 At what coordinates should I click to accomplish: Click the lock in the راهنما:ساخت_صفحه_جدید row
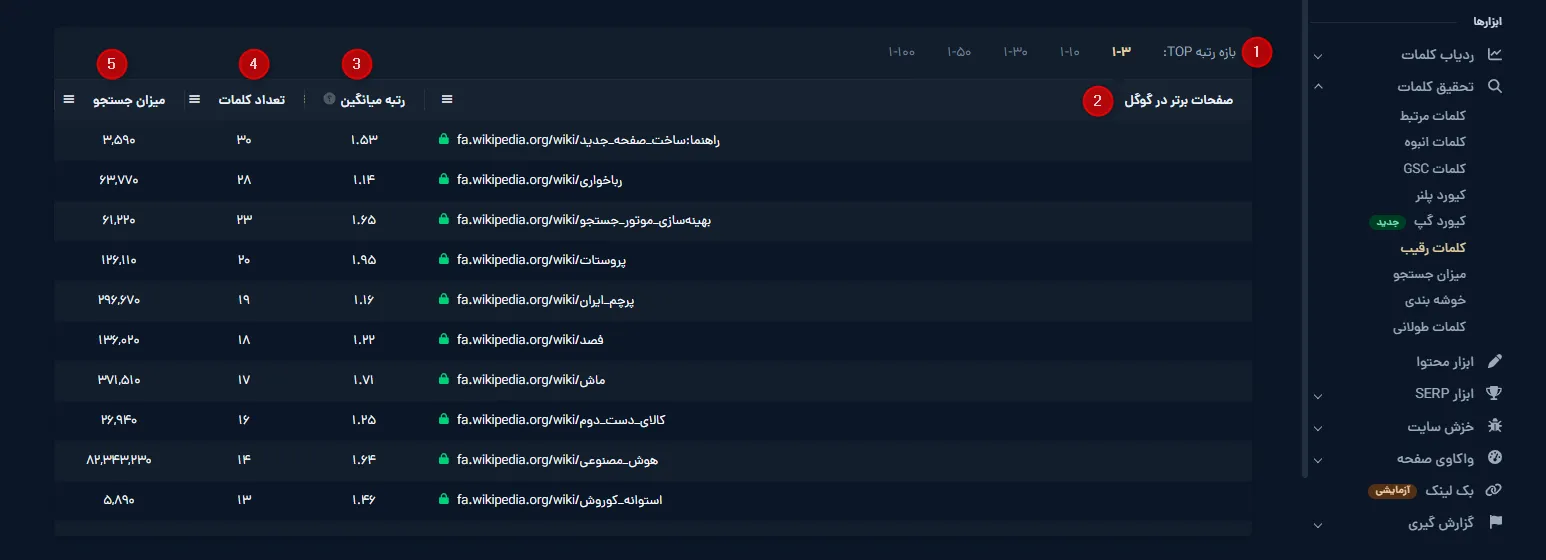pyautogui.click(x=444, y=140)
